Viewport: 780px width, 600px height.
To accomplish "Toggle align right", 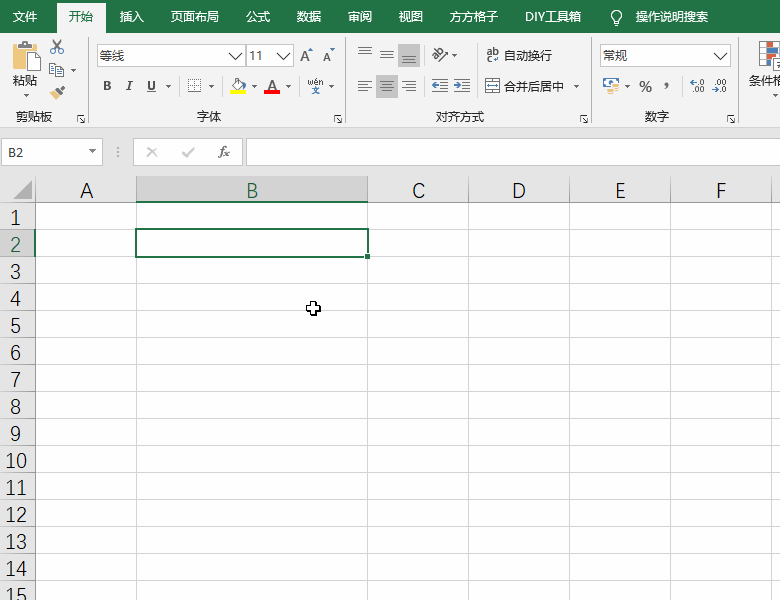I will tap(409, 86).
